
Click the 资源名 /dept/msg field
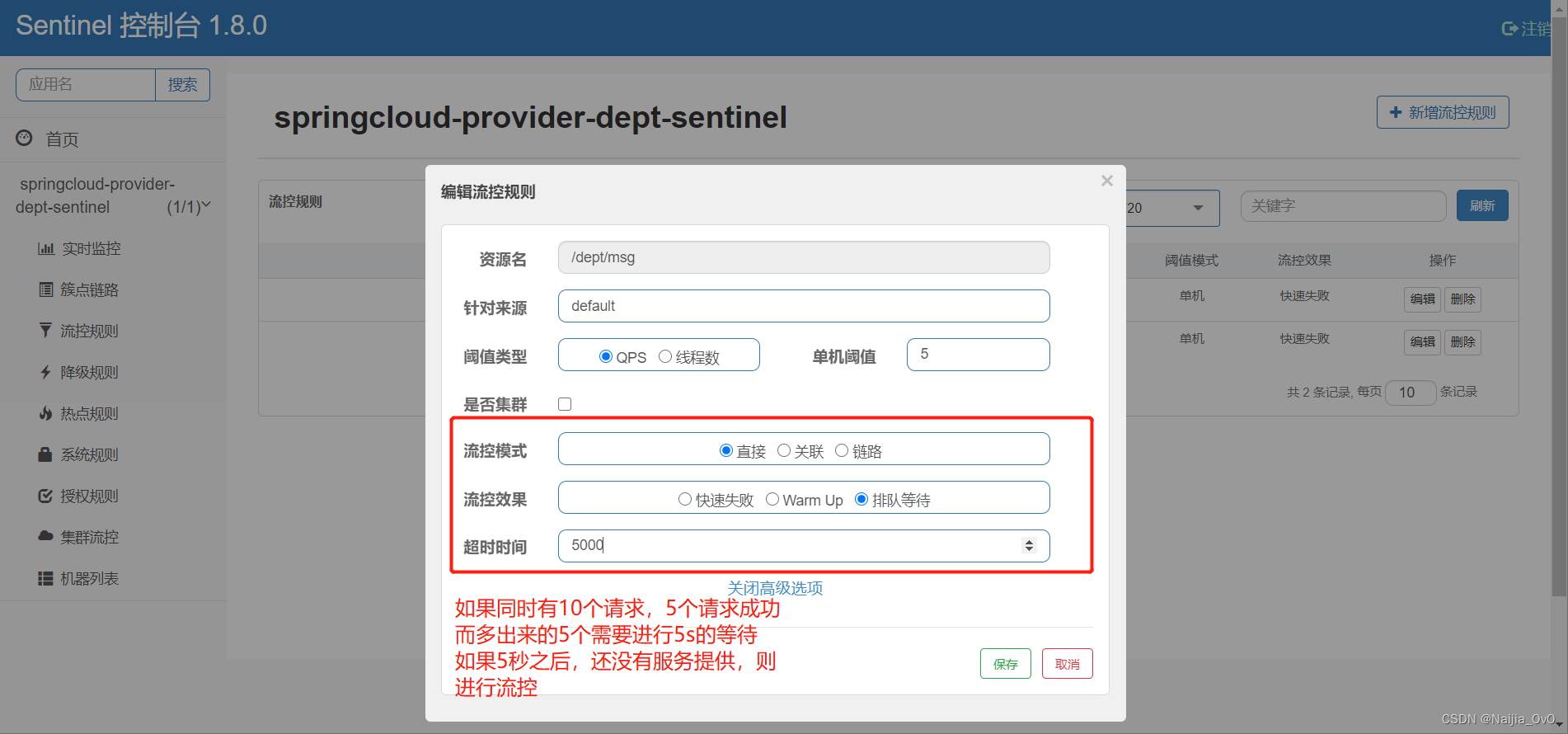pos(804,257)
